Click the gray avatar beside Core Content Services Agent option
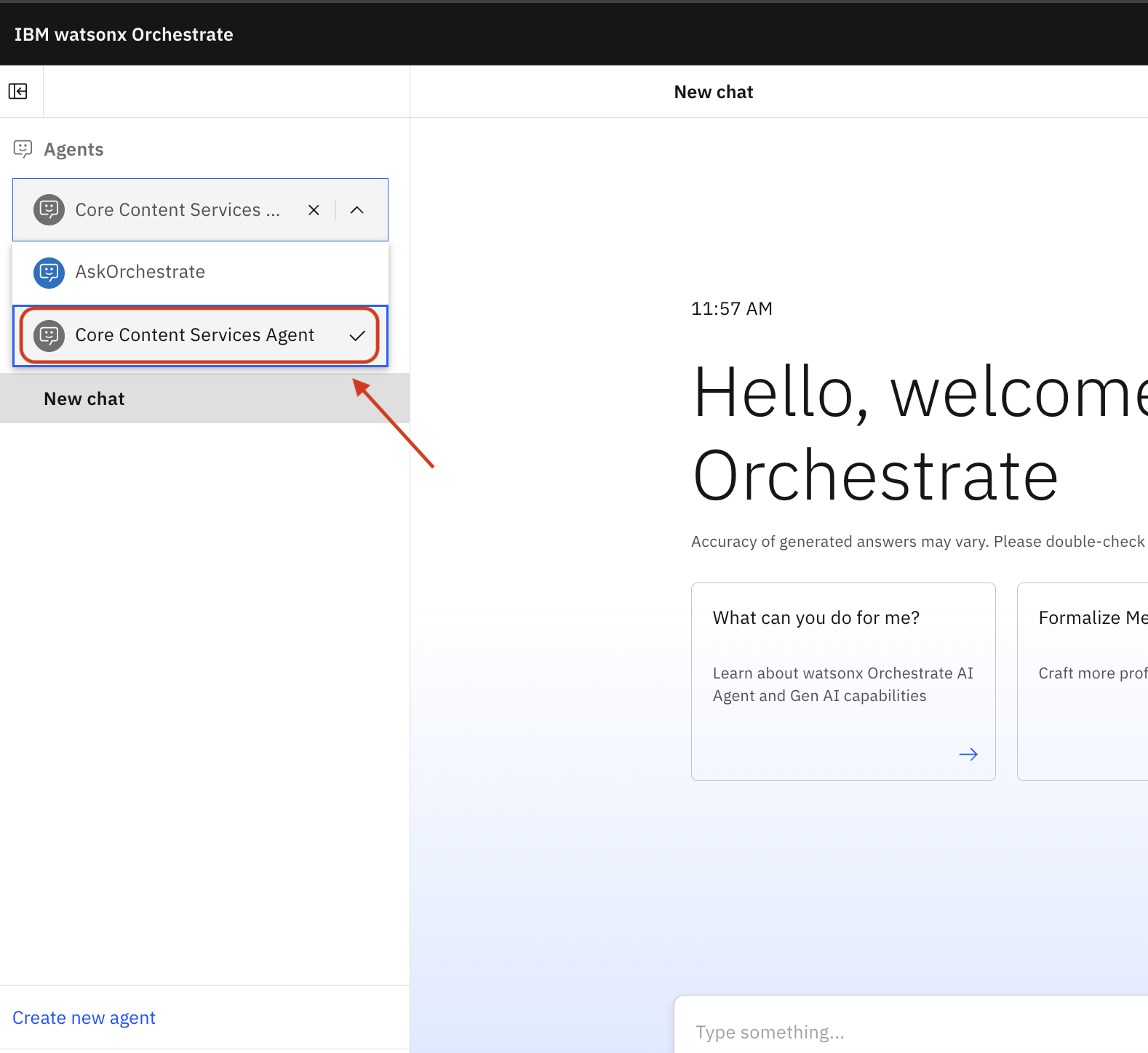This screenshot has height=1053, width=1148. [49, 335]
